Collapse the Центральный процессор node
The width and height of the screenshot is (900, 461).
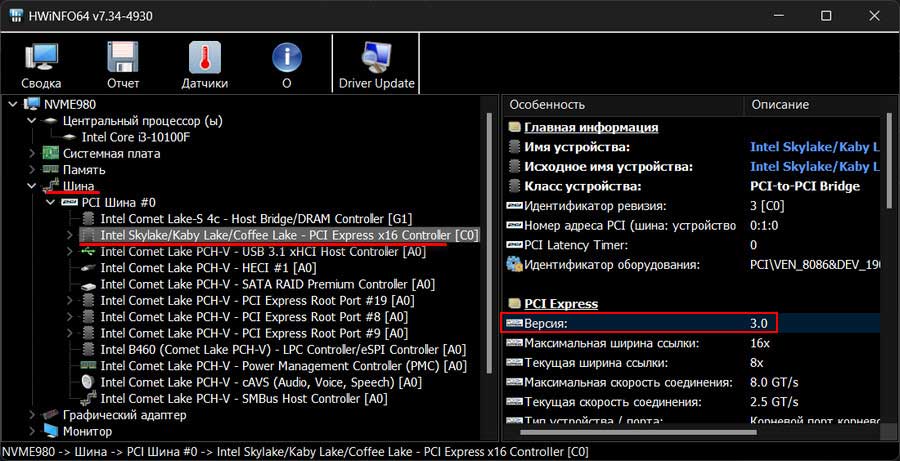coord(32,121)
